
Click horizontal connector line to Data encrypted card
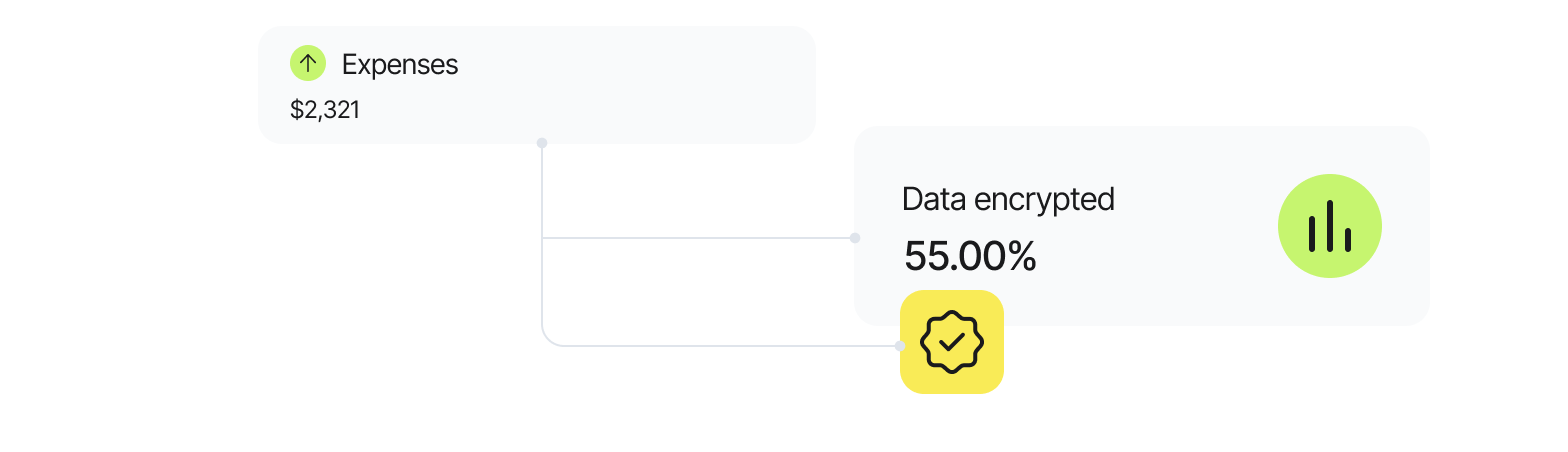tap(700, 238)
